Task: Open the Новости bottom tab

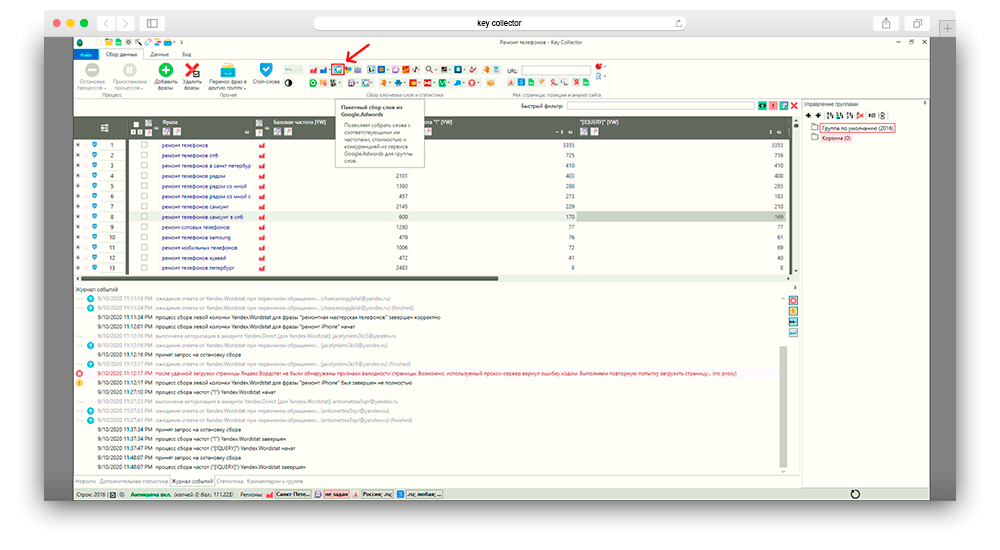Action: [85, 481]
